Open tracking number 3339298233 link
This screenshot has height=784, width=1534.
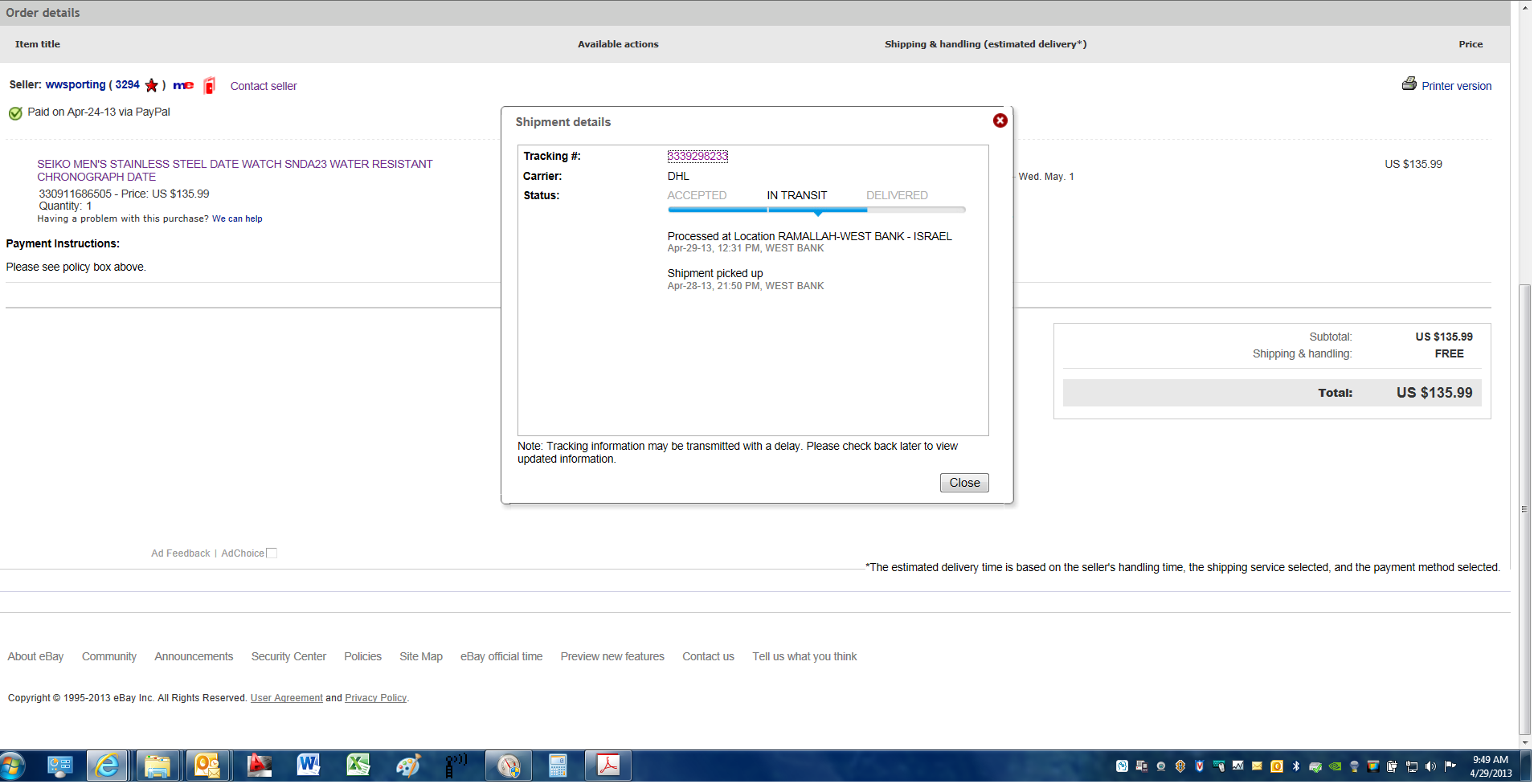(x=697, y=156)
